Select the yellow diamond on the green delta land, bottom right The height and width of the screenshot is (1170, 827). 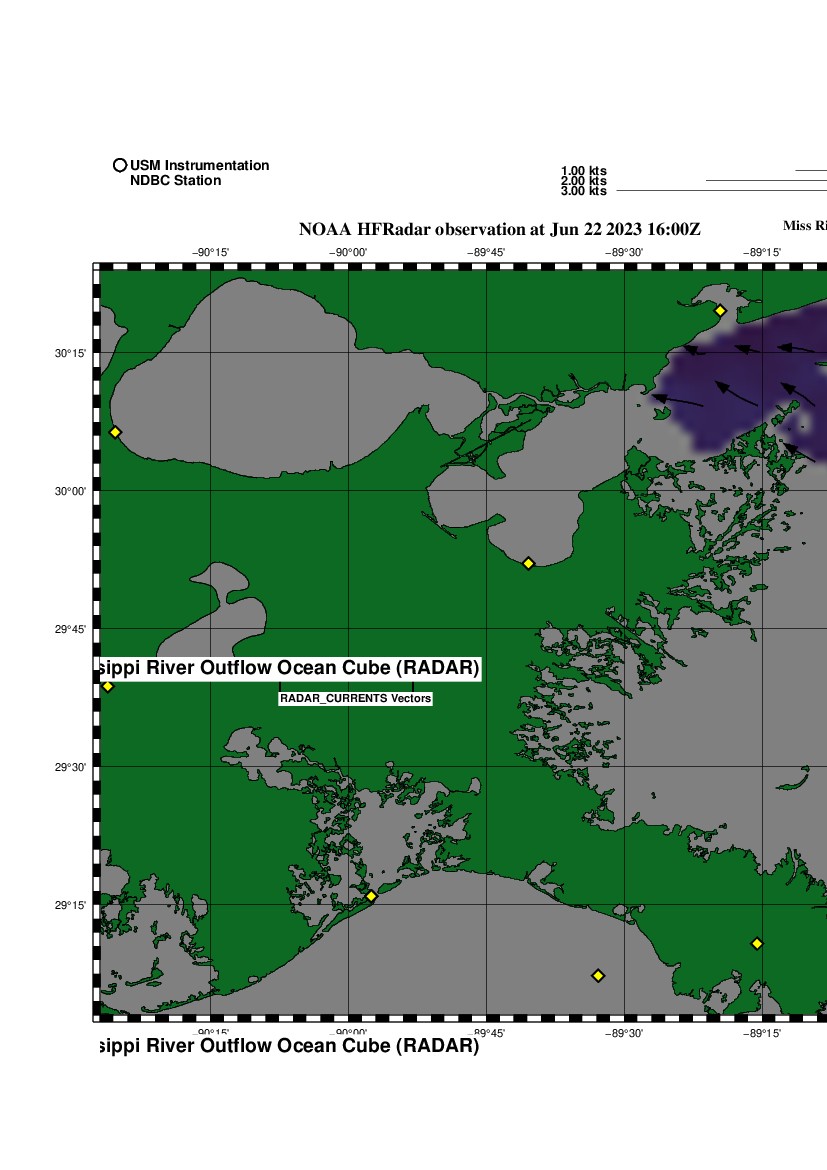[x=757, y=943]
